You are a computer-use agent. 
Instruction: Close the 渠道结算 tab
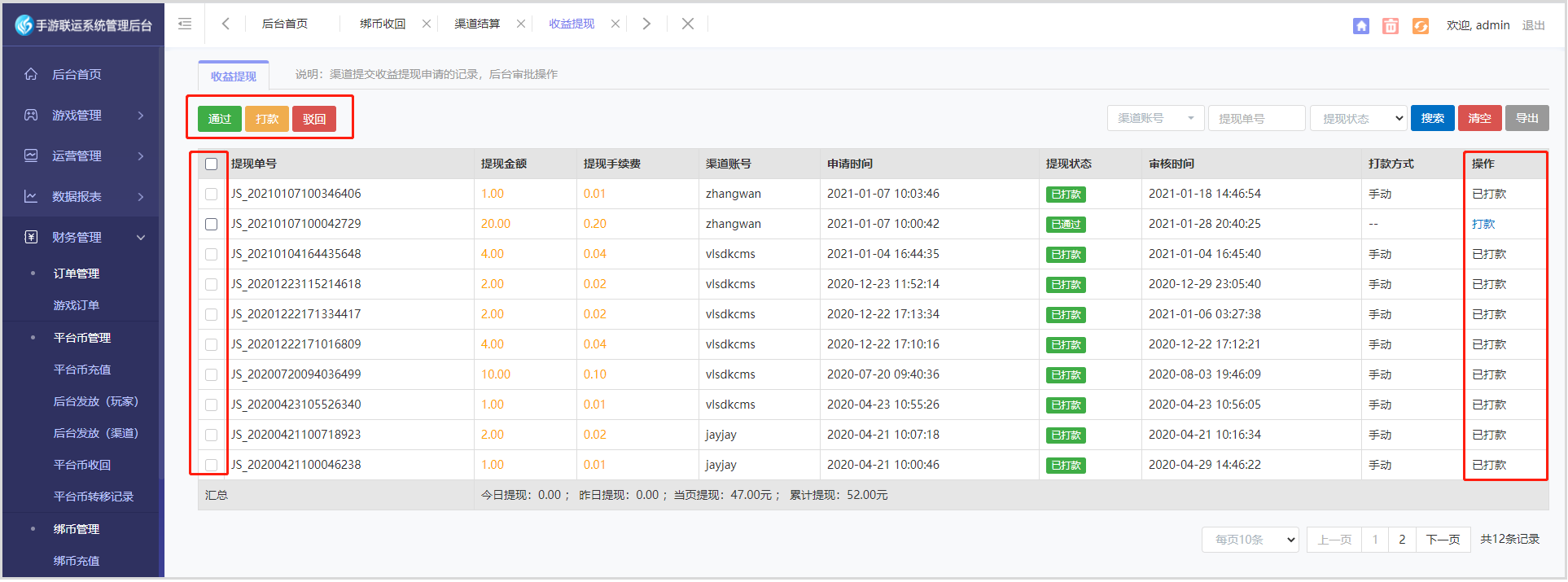521,24
